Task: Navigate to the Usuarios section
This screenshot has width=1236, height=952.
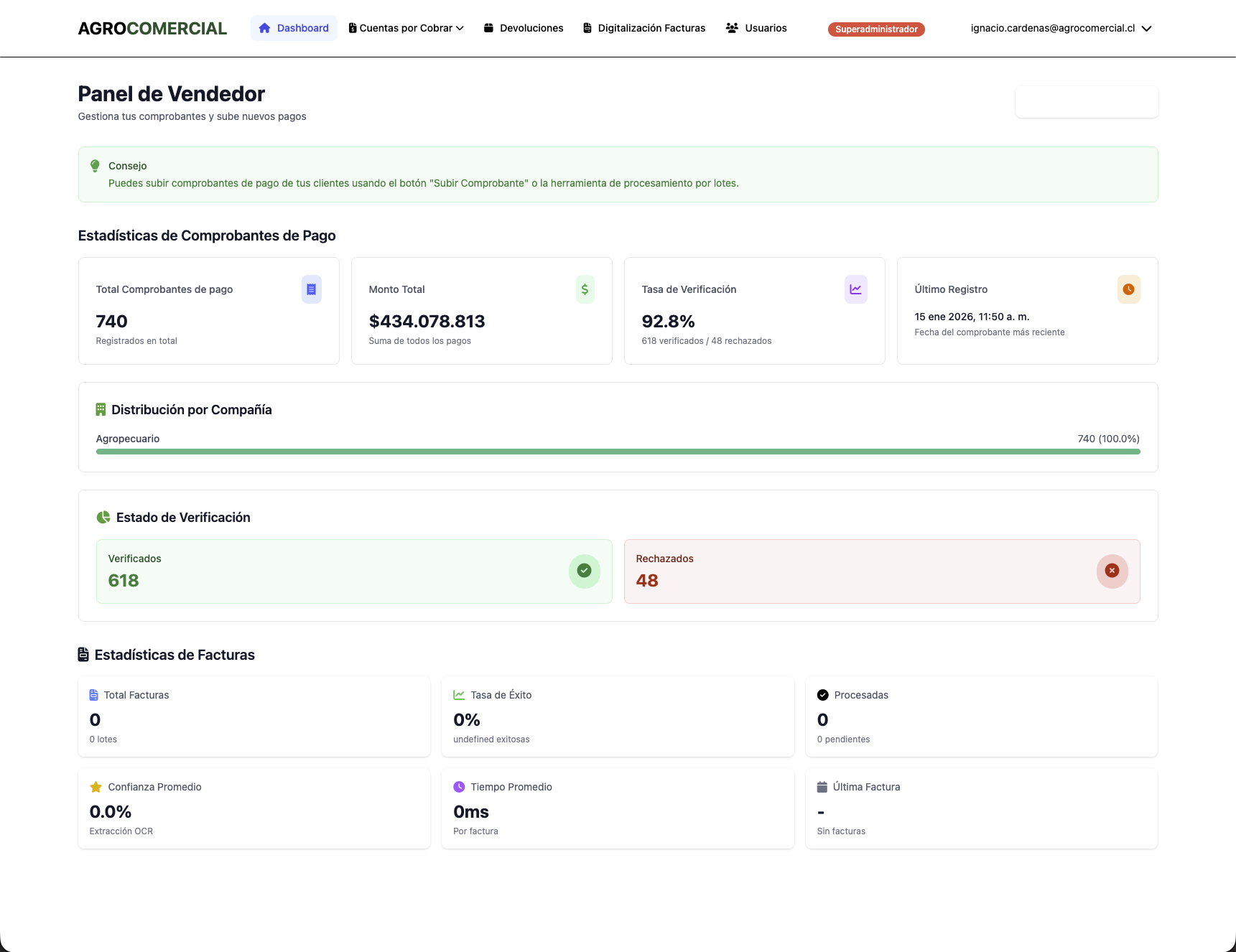Action: pyautogui.click(x=756, y=28)
